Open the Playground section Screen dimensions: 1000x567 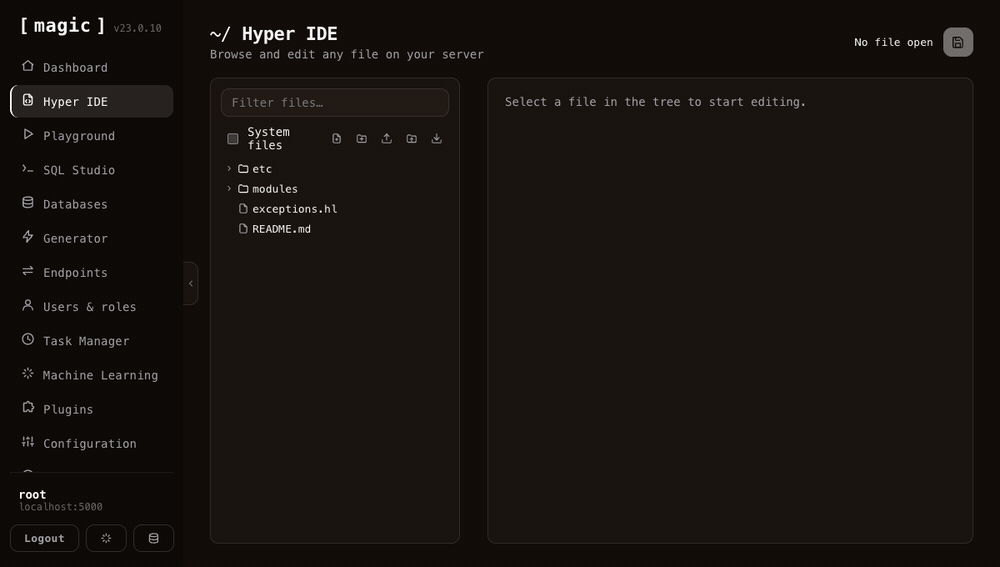[x=91, y=135]
